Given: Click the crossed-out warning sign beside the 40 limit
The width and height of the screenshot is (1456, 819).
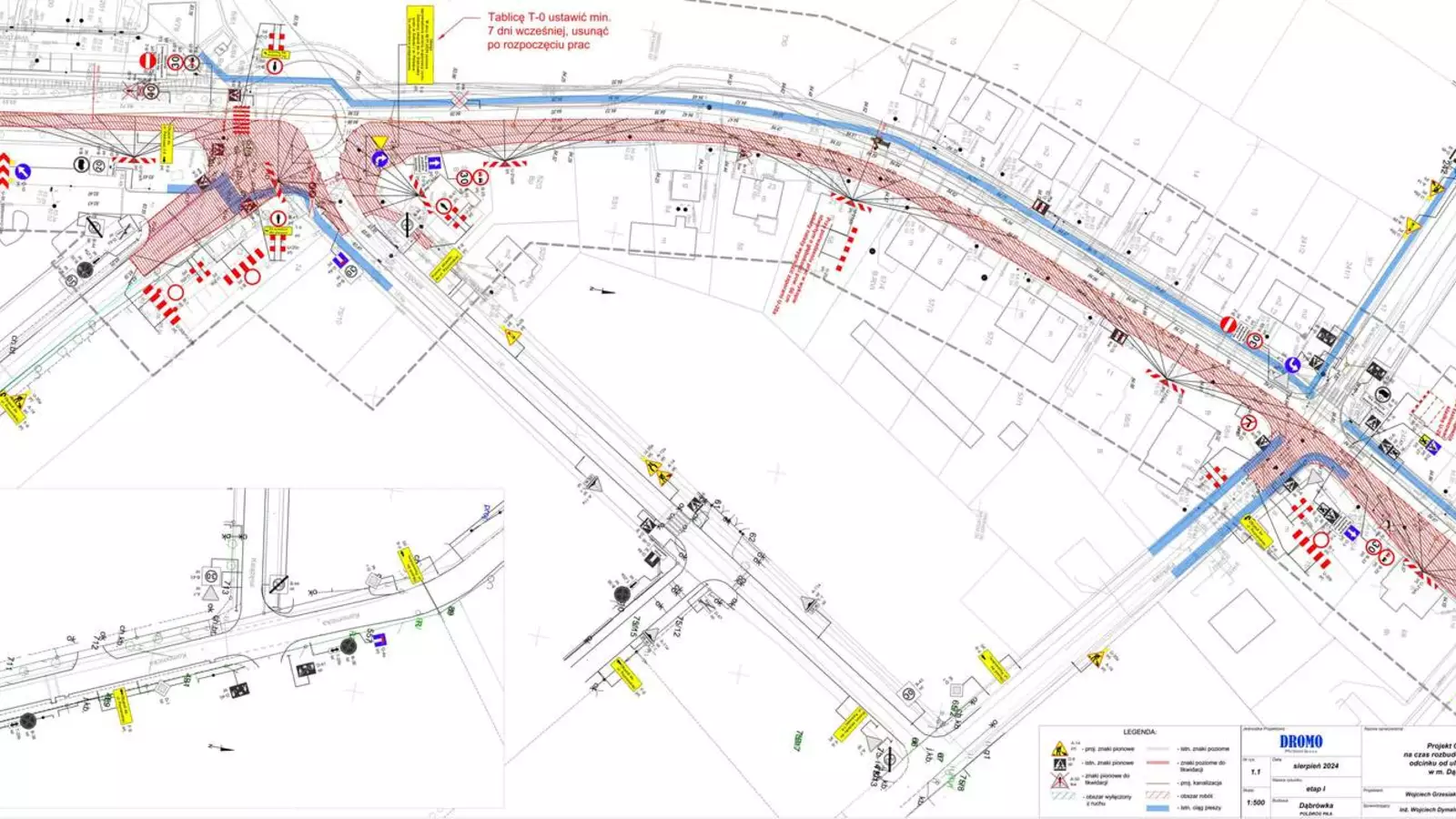Looking at the screenshot, I should pyautogui.click(x=130, y=91).
